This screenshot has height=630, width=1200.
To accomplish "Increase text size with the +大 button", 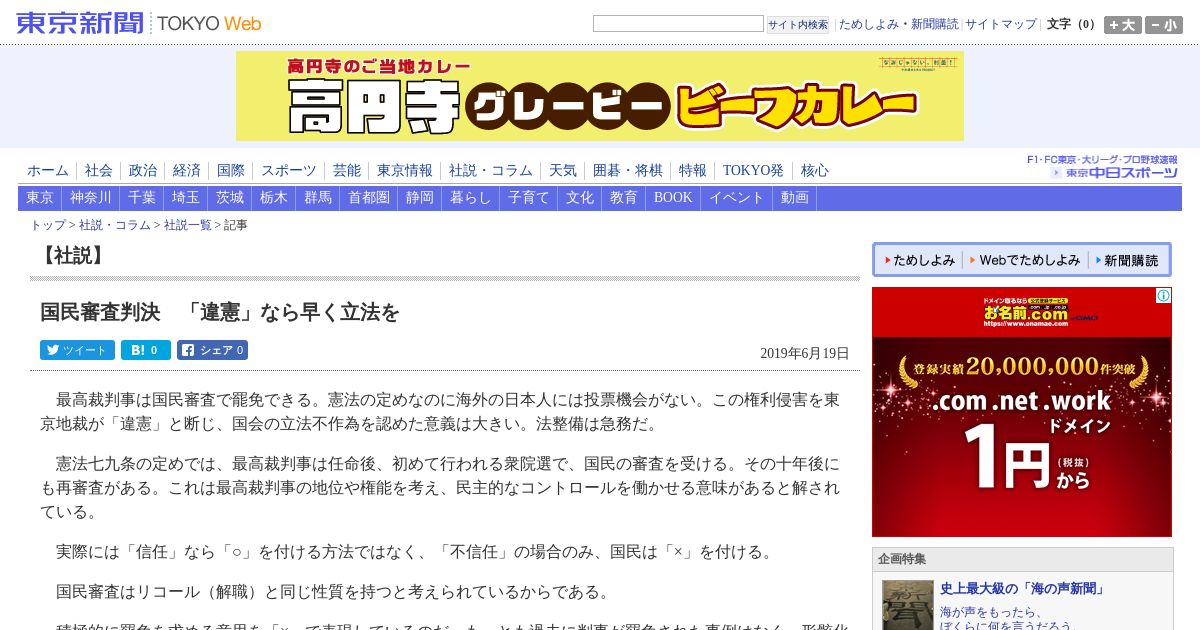I will (x=1122, y=25).
